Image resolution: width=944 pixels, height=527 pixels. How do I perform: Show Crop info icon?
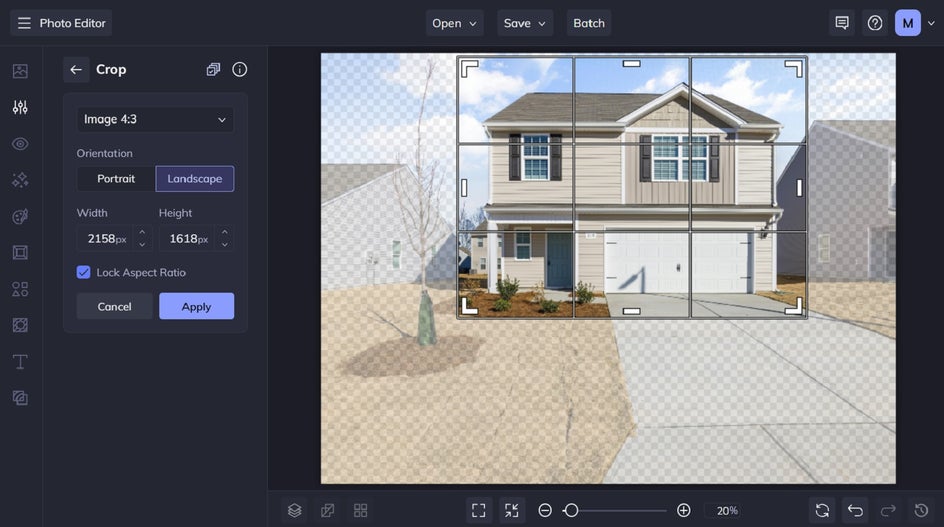pyautogui.click(x=240, y=69)
